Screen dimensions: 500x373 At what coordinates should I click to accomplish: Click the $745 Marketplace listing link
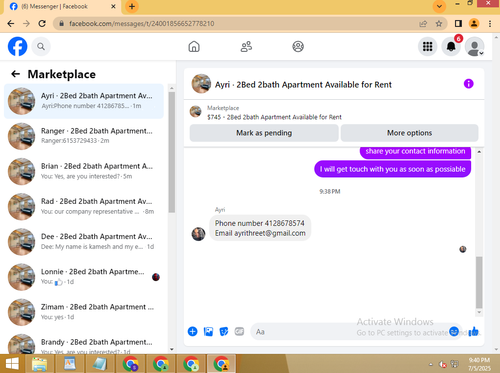(x=274, y=117)
